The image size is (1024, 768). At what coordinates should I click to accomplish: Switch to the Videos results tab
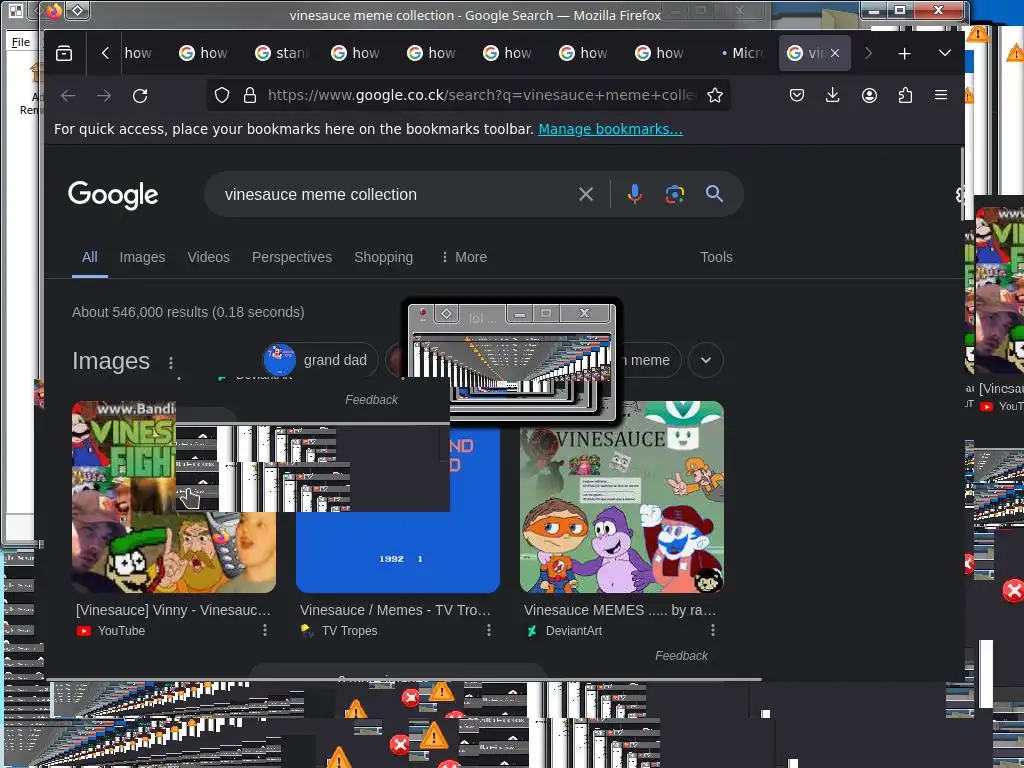coord(208,257)
